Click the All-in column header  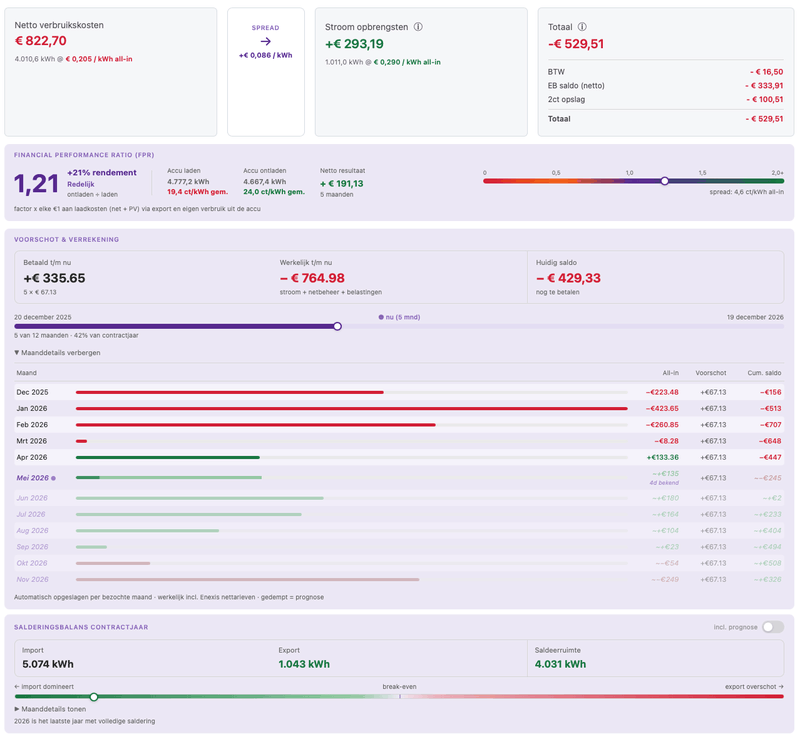[670, 373]
